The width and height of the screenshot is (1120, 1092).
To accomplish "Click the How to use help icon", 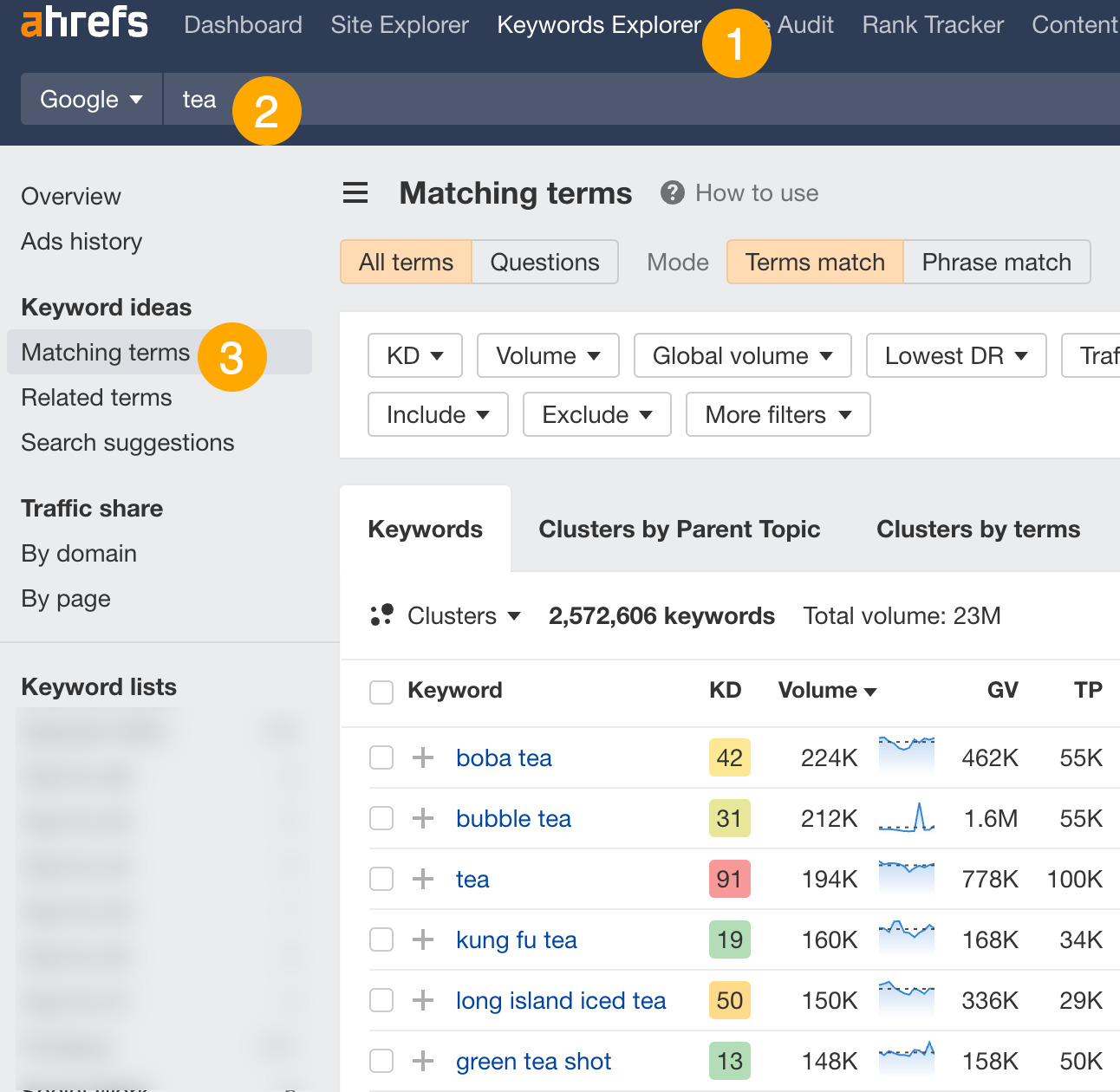I will 672,192.
